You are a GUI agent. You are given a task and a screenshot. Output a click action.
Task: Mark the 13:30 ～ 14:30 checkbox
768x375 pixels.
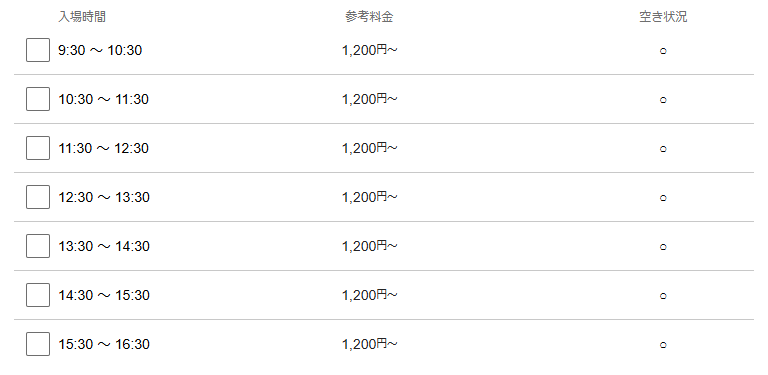point(38,246)
